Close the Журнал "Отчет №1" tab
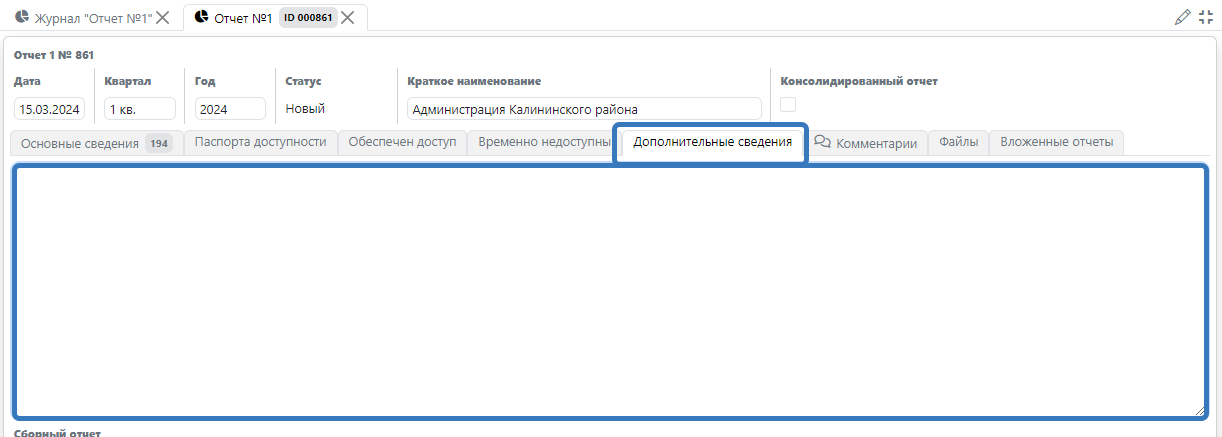The image size is (1222, 437). pyautogui.click(x=163, y=18)
